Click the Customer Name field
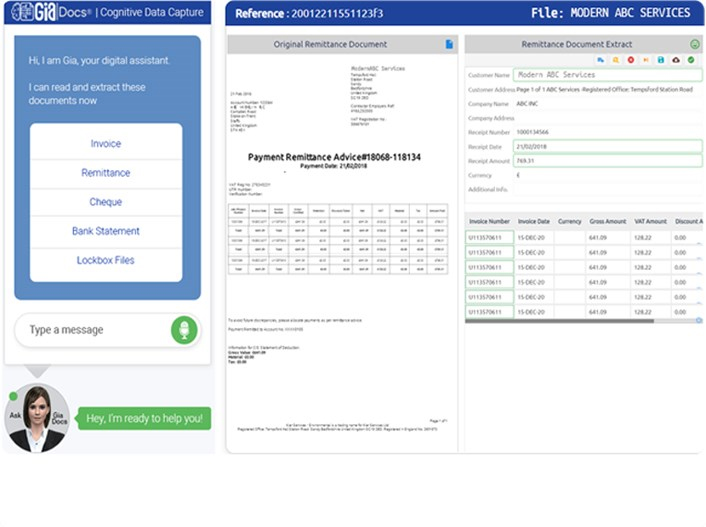 [x=607, y=75]
